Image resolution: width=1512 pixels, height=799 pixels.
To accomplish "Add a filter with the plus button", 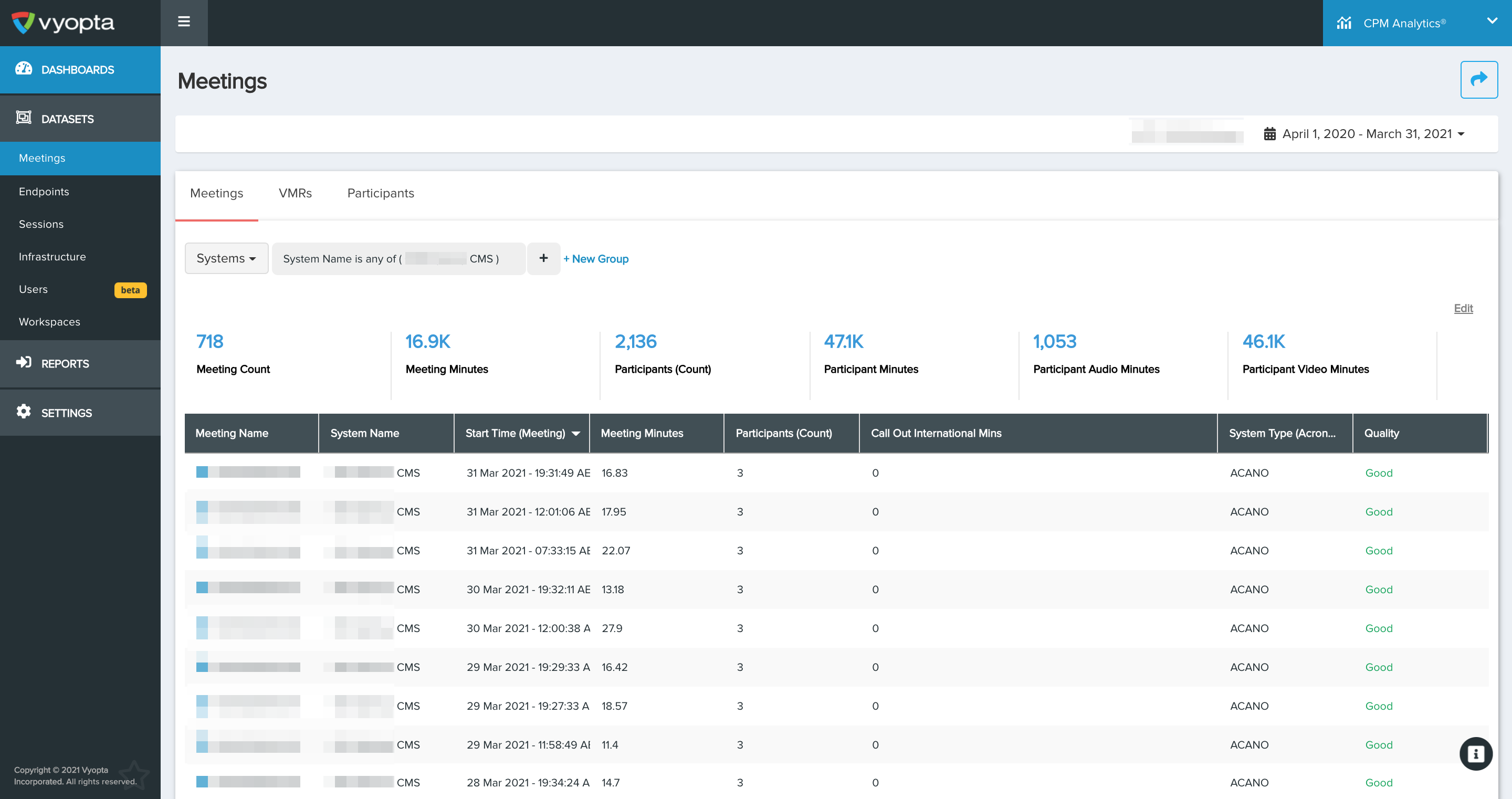I will pyautogui.click(x=543, y=258).
